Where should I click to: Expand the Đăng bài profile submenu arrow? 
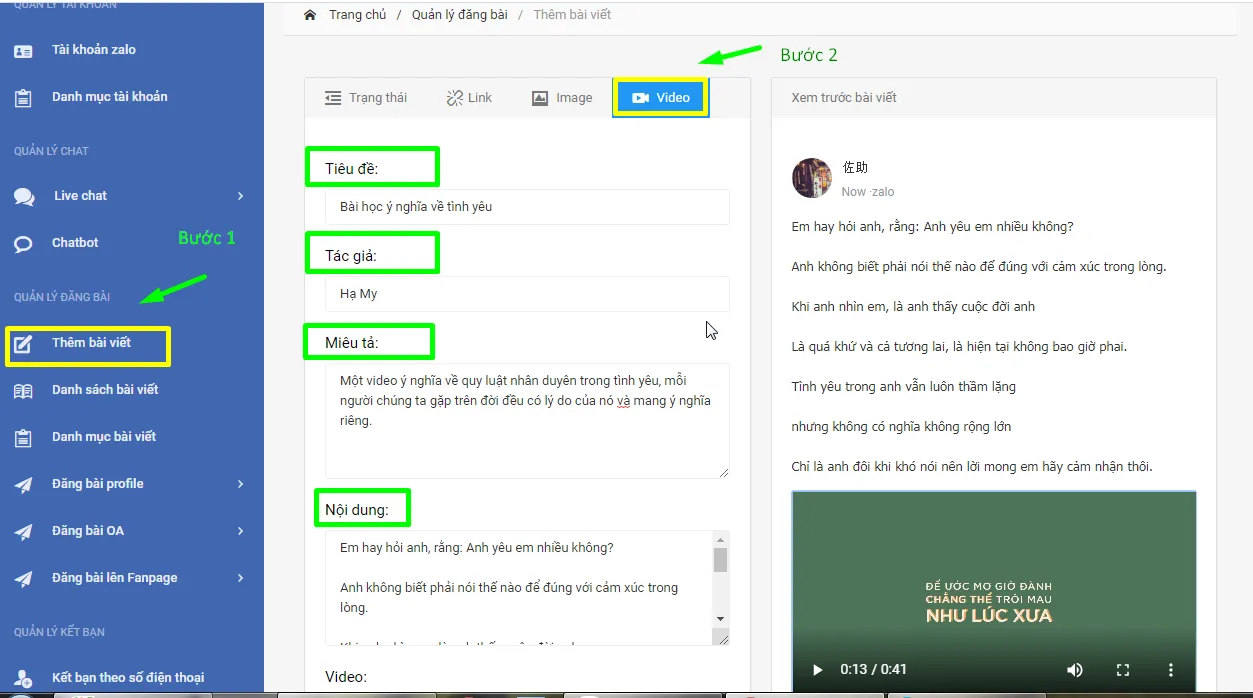(x=241, y=484)
